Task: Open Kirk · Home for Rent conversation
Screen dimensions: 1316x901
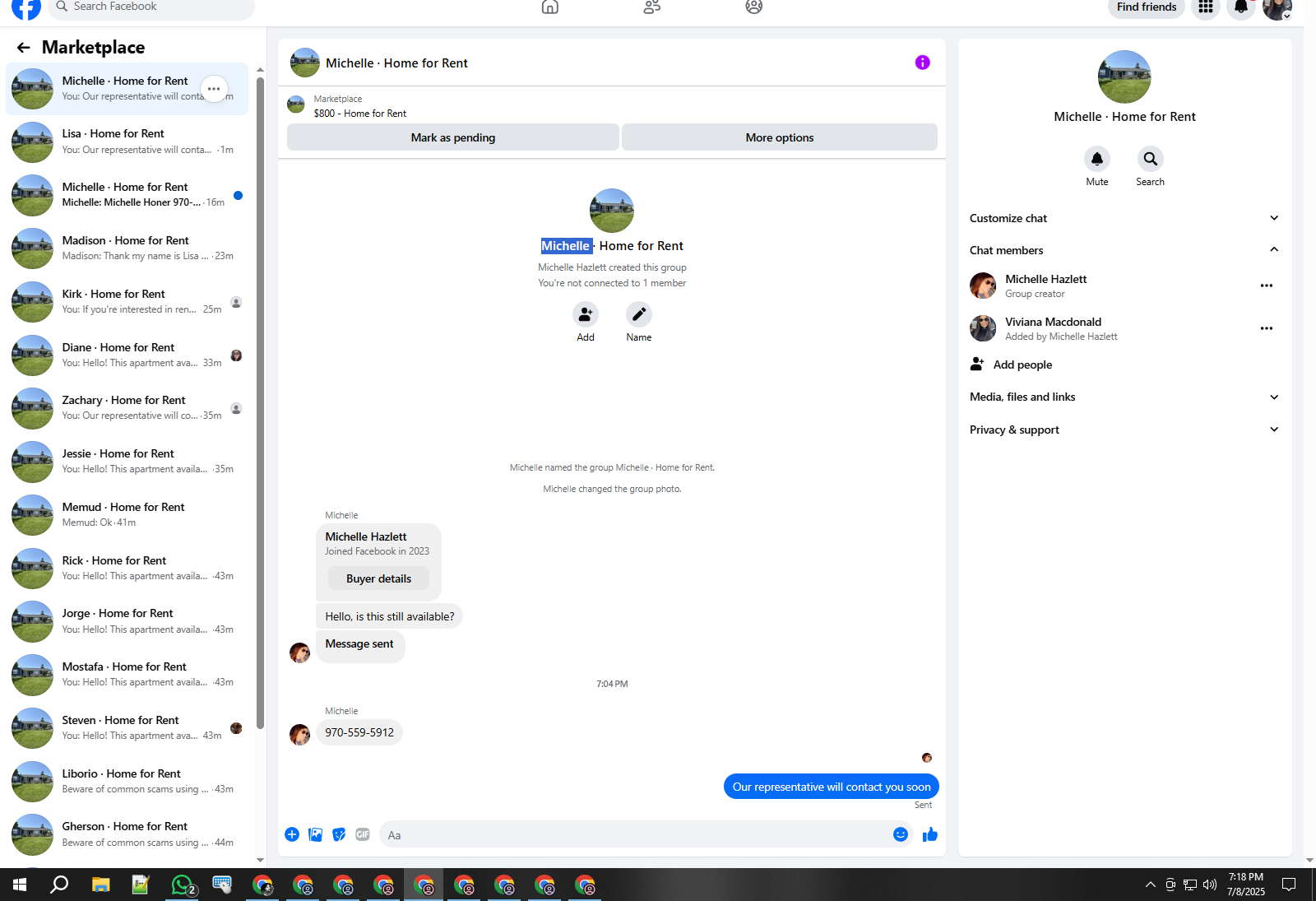Action: [127, 302]
